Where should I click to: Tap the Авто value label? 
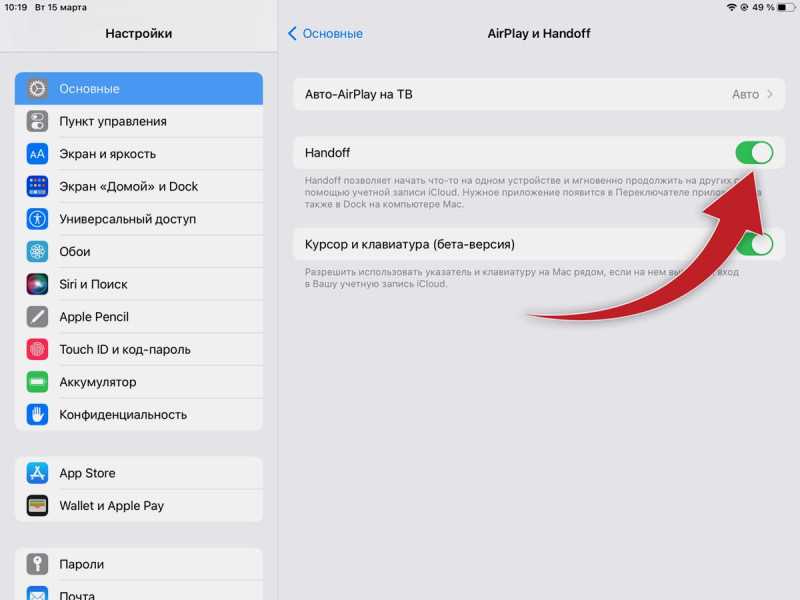click(x=745, y=94)
